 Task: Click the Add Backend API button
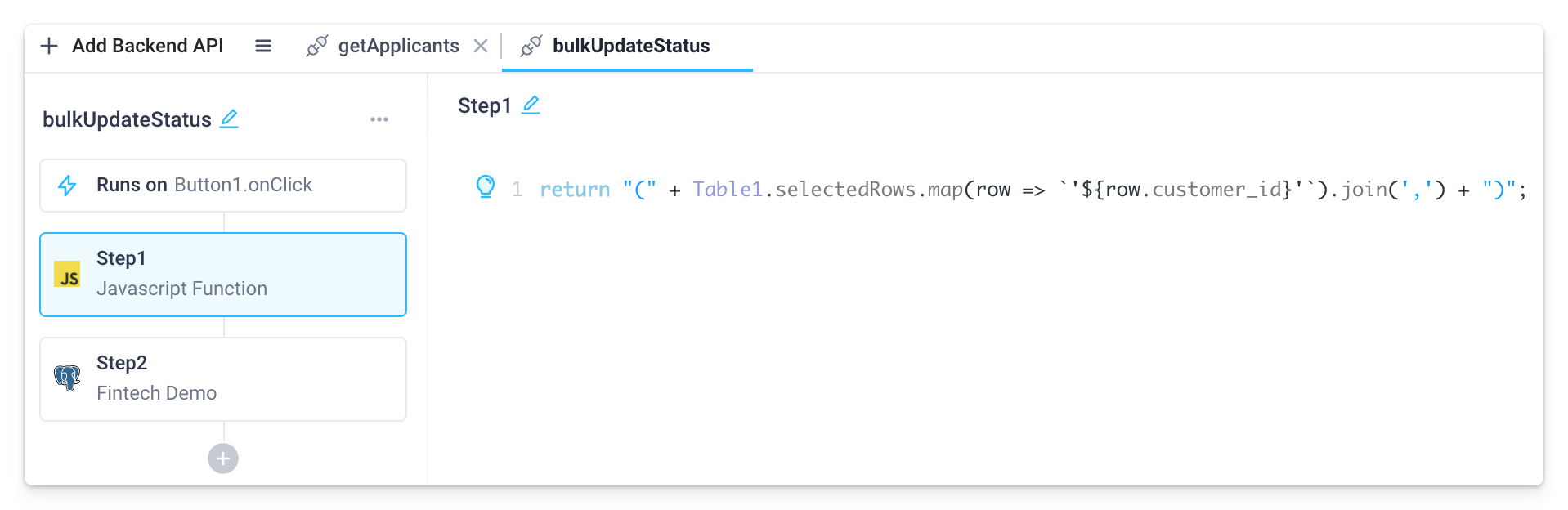132,46
